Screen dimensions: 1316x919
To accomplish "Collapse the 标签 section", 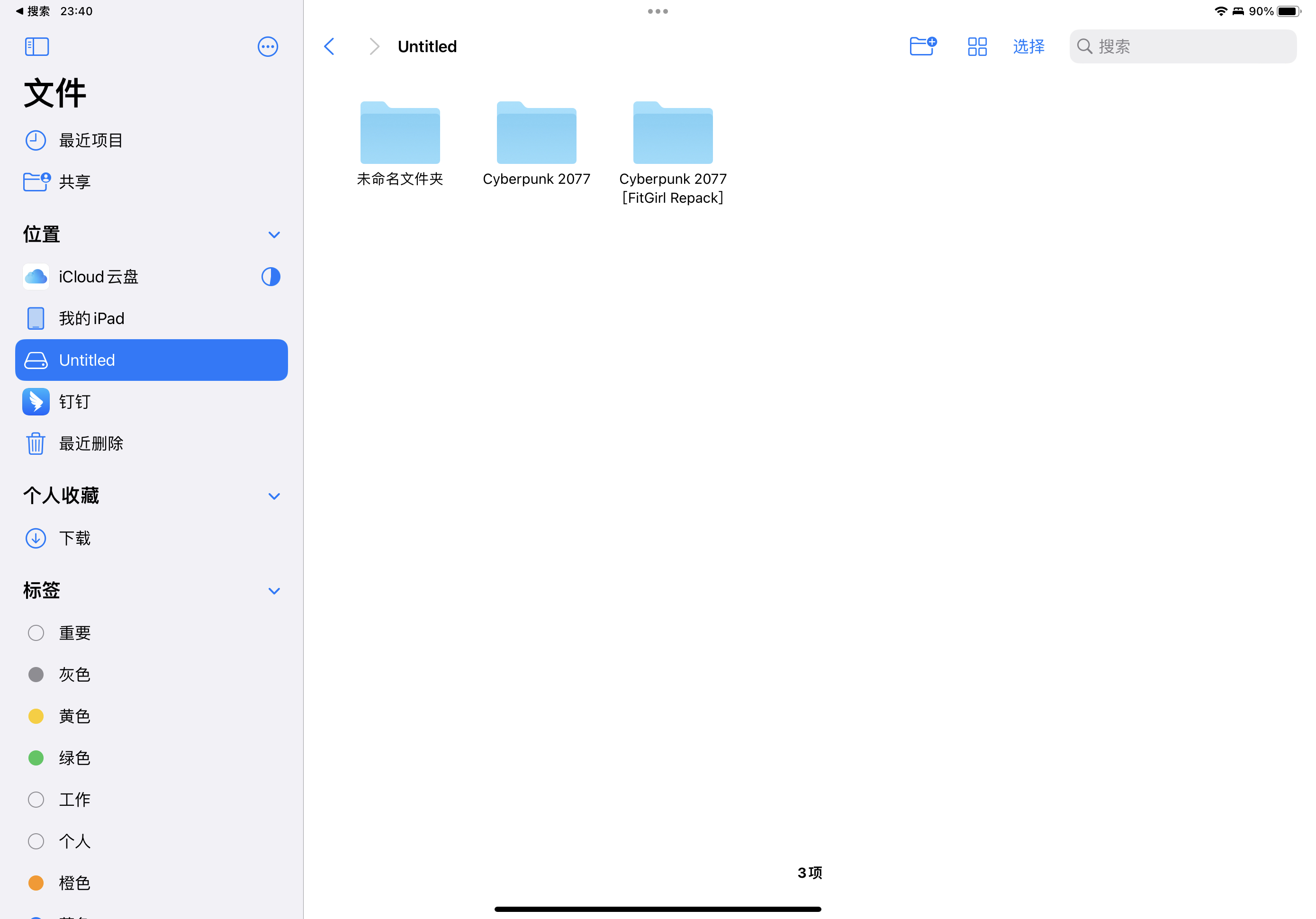I will 274,591.
